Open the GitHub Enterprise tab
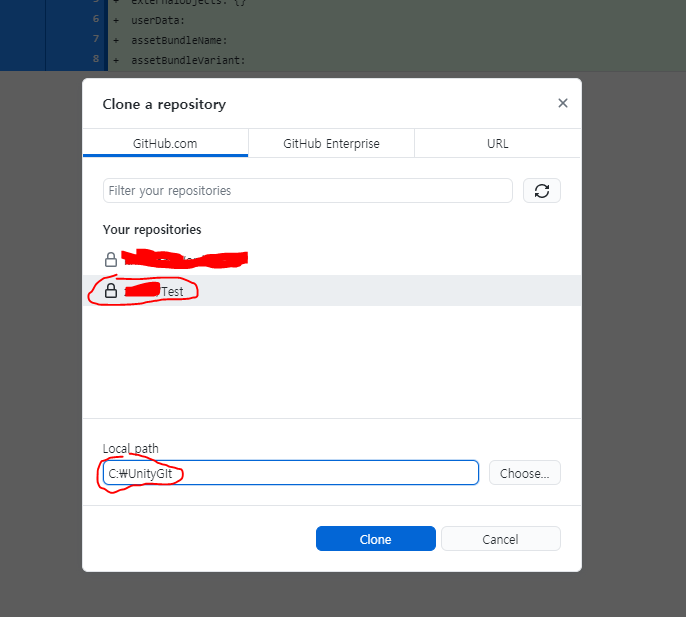 [331, 144]
